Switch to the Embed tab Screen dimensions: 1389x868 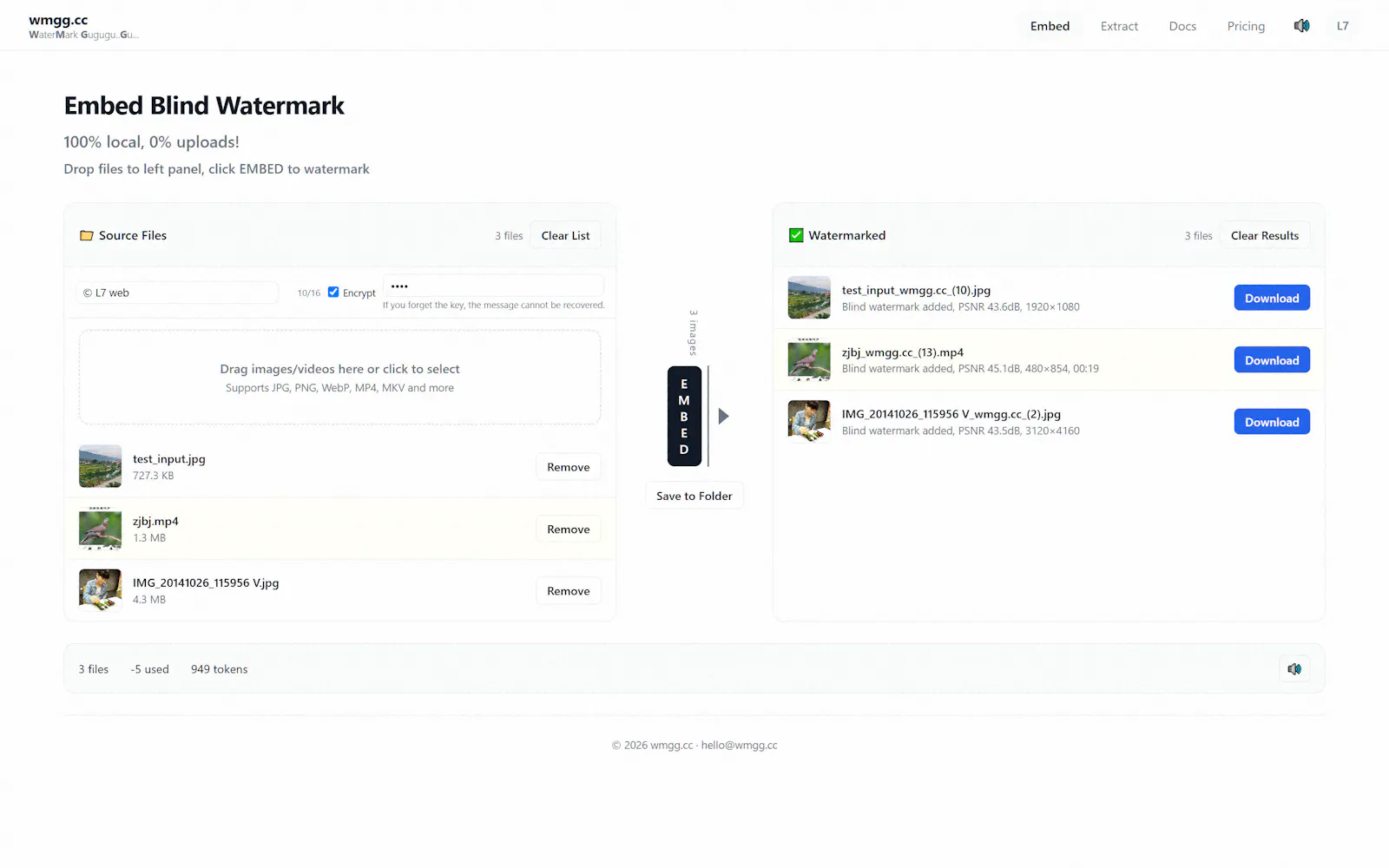(x=1050, y=26)
